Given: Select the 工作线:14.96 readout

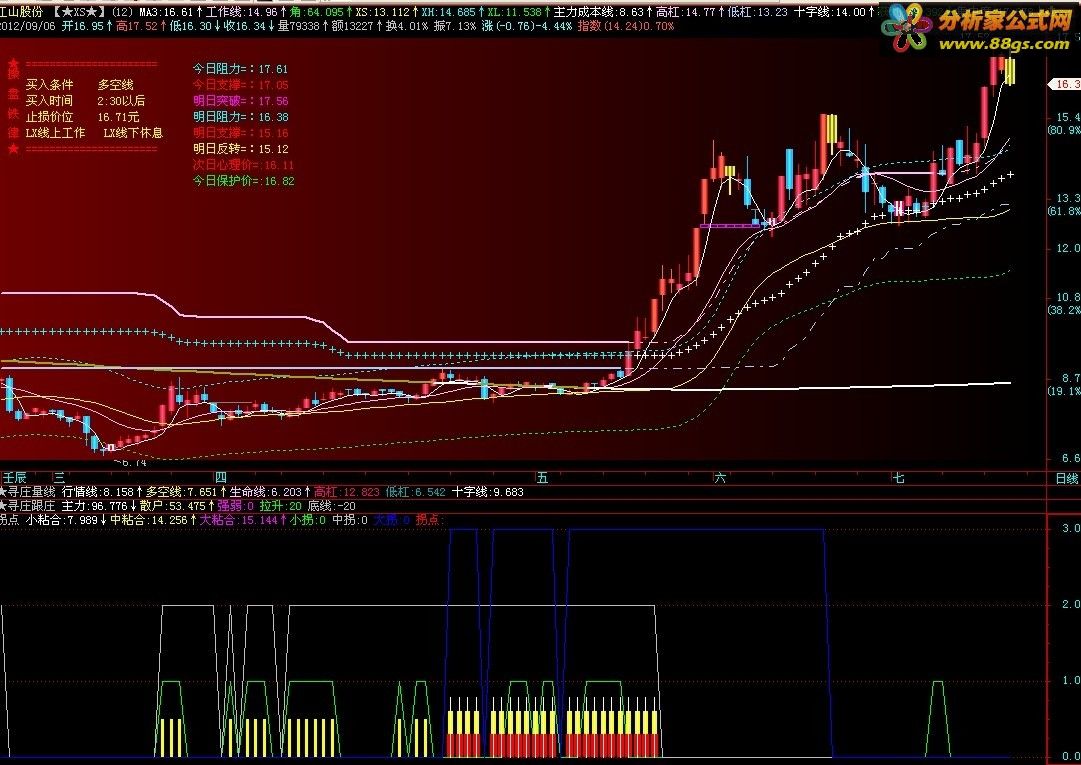Looking at the screenshot, I should 241,12.
